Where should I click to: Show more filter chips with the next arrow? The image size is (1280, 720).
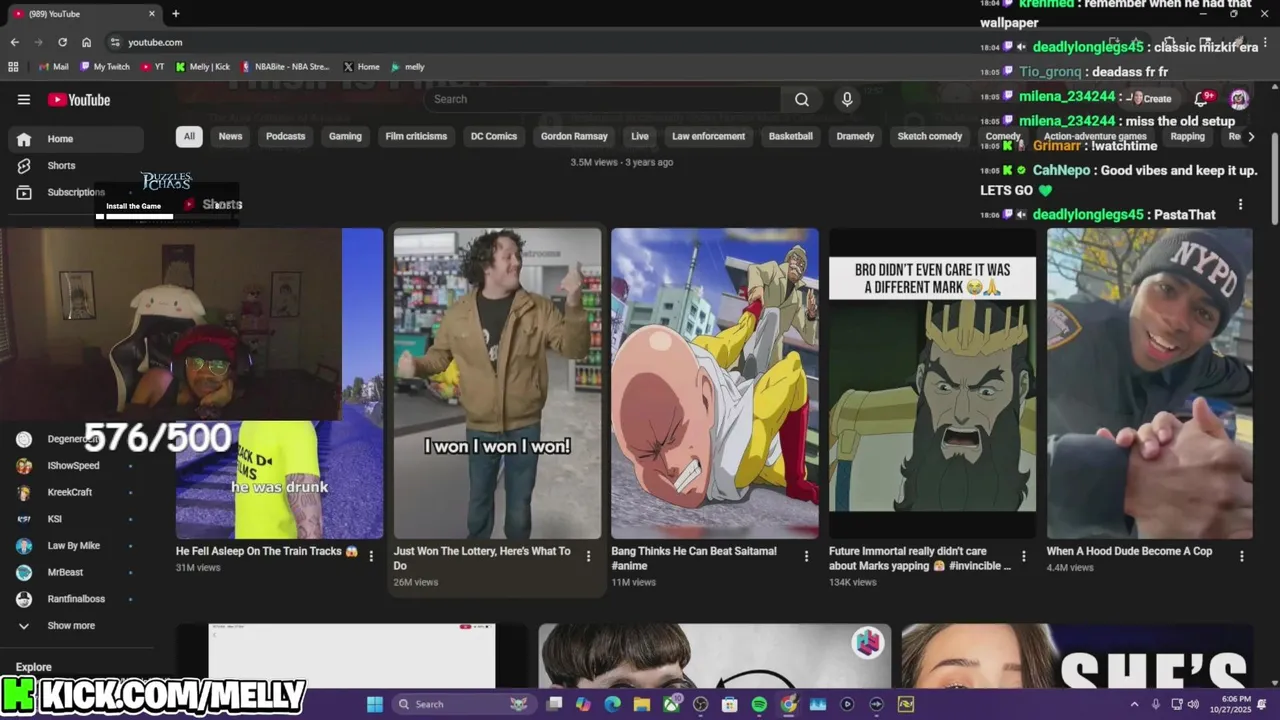(x=1251, y=137)
